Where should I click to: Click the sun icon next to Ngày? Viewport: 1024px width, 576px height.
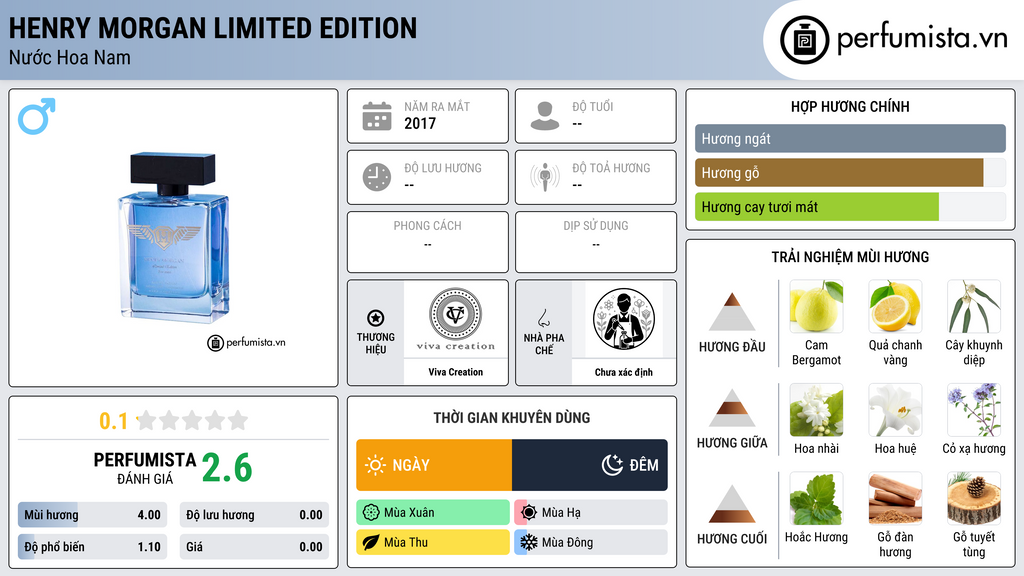[x=376, y=465]
